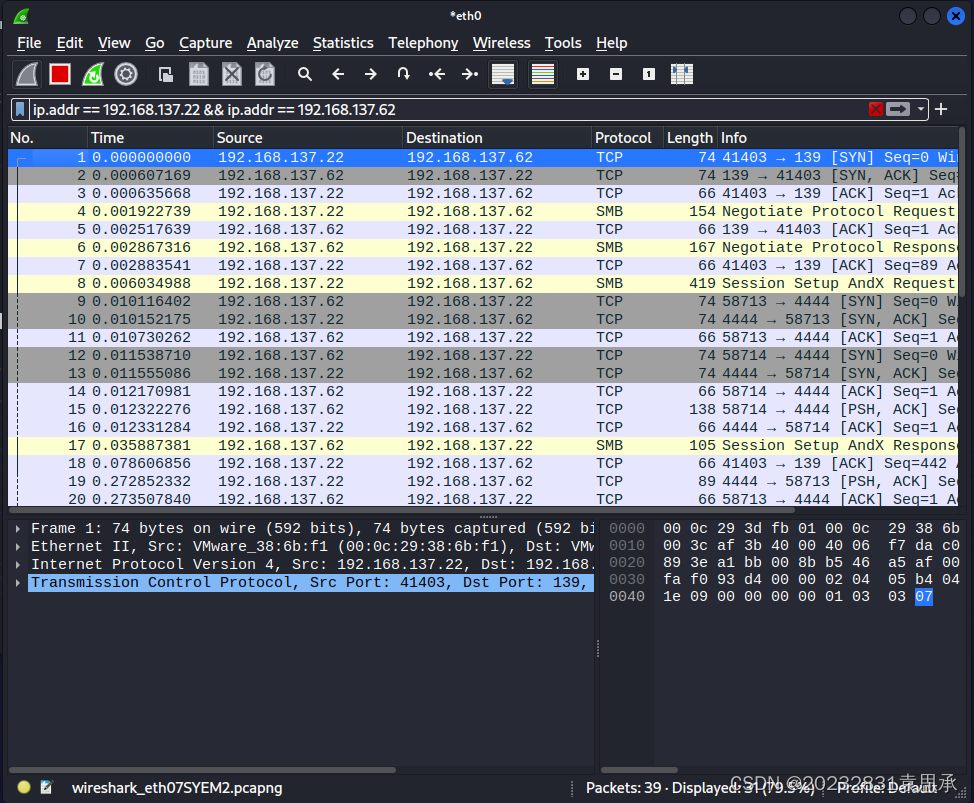Clear the display filter with red X
The height and width of the screenshot is (803, 974).
click(x=876, y=109)
